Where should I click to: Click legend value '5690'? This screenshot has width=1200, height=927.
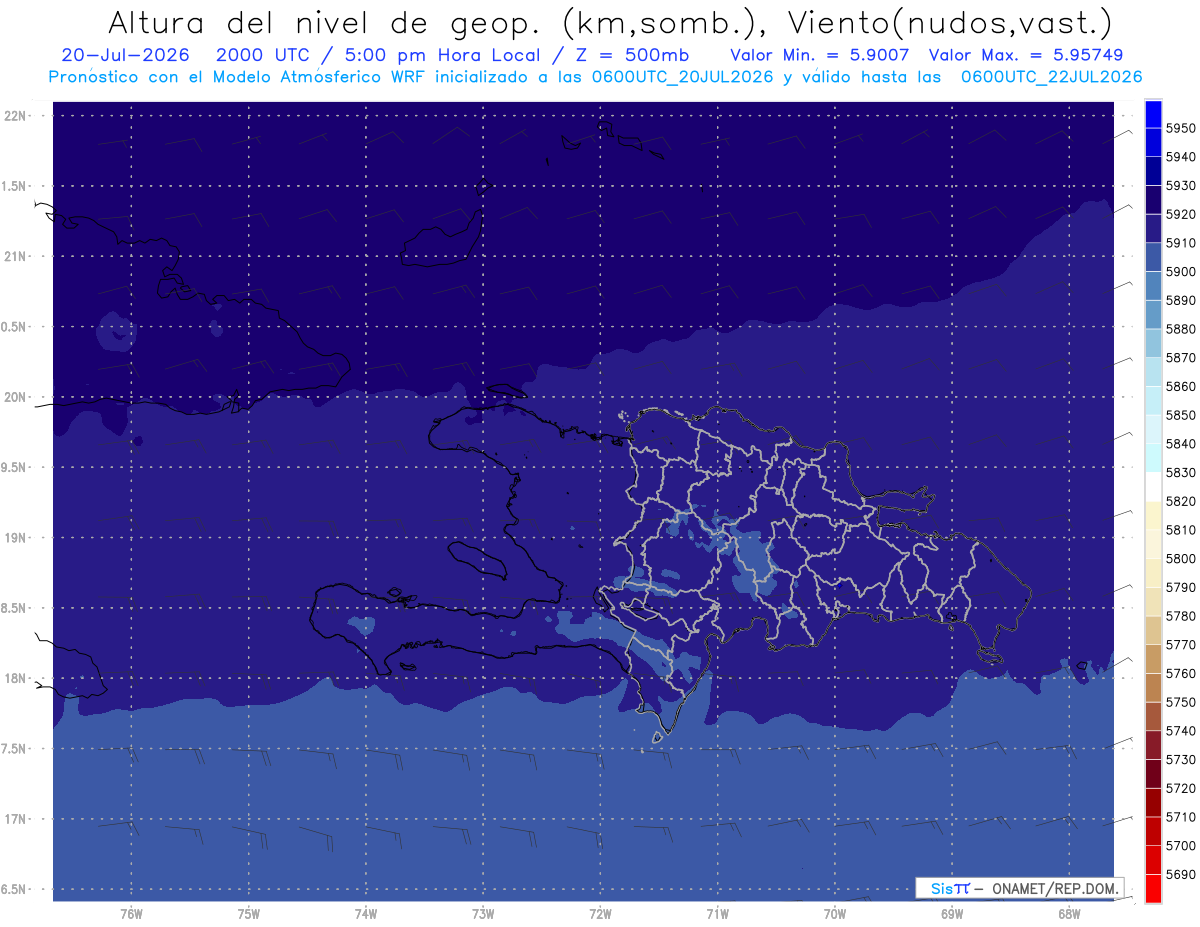tap(1181, 874)
